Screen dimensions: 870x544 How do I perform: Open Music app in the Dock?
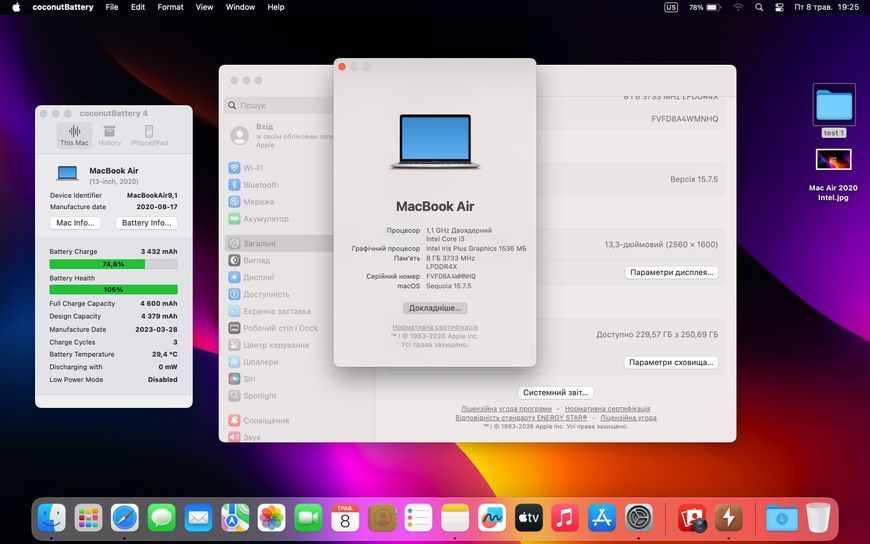pos(565,518)
